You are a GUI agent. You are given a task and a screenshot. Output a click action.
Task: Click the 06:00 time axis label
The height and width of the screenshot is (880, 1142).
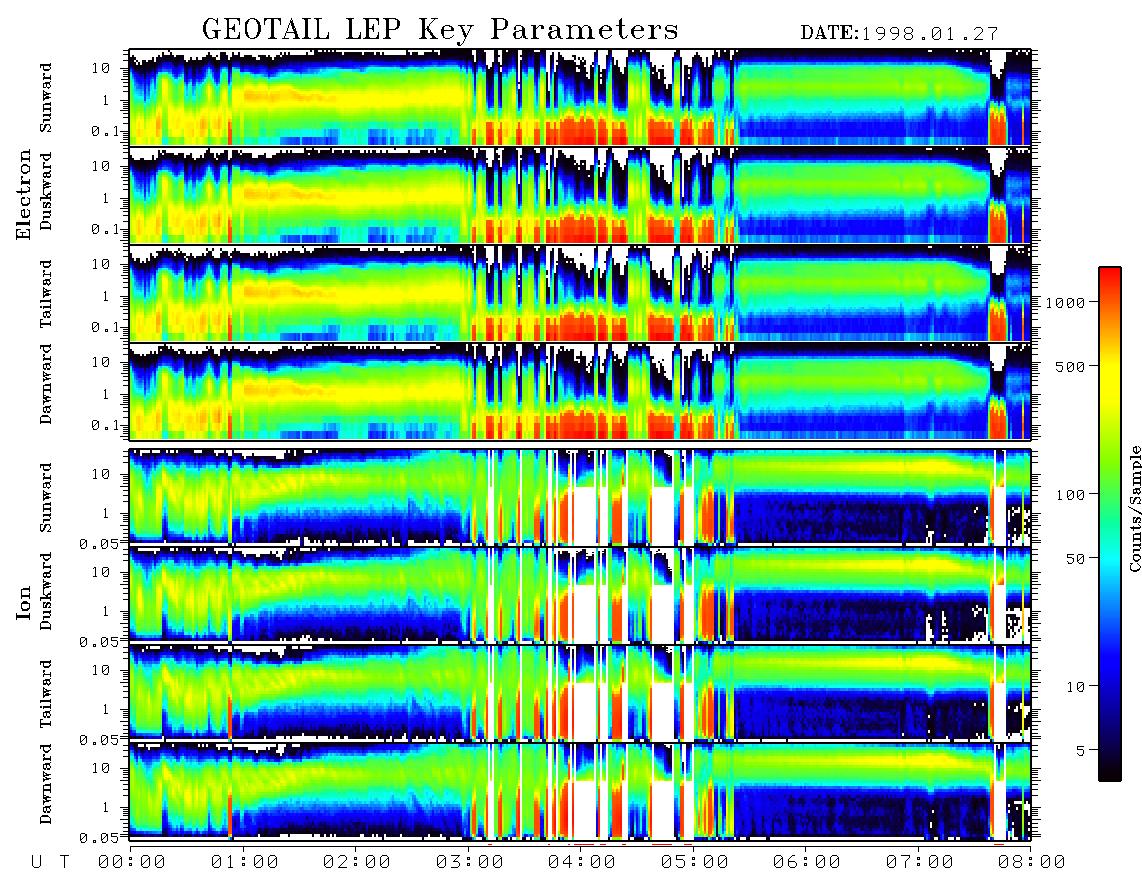point(807,863)
